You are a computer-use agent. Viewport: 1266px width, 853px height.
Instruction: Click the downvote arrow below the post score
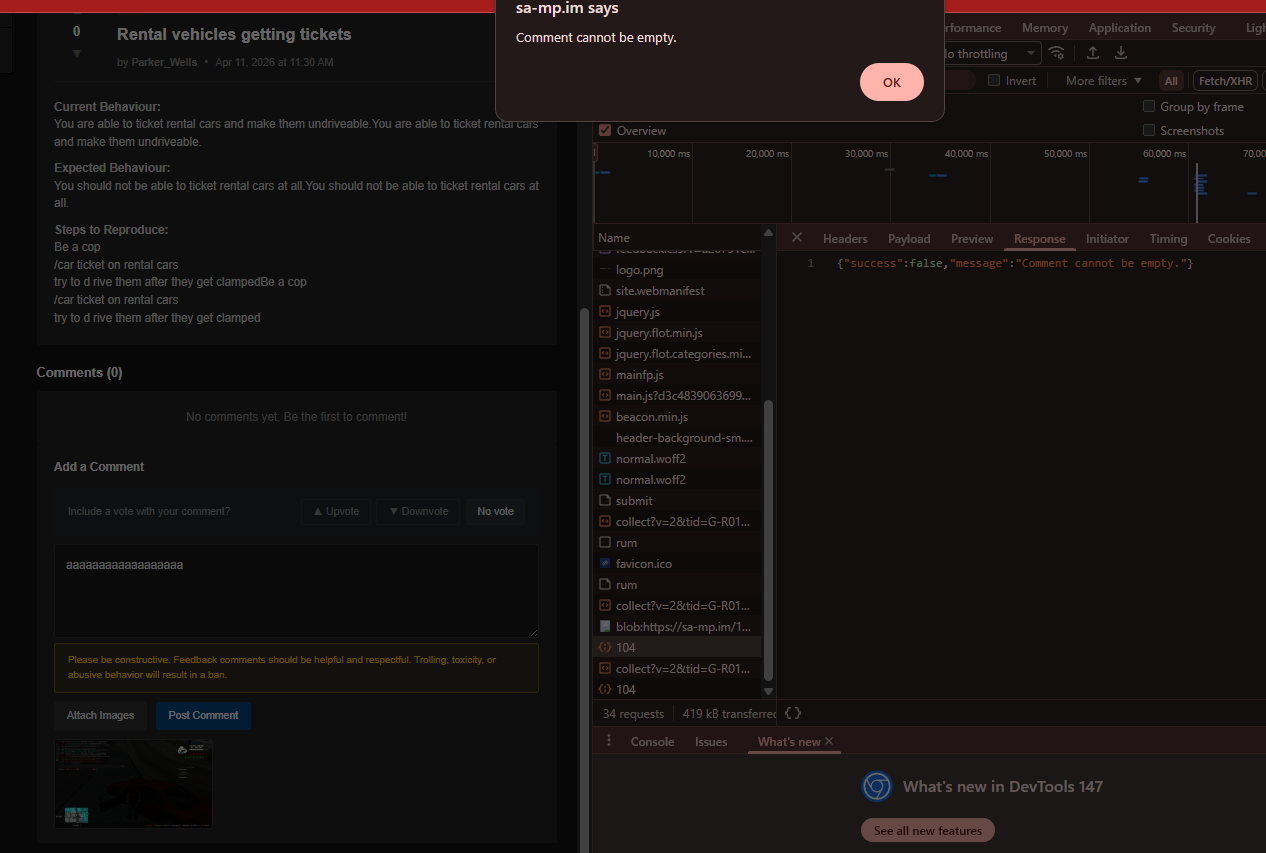(77, 54)
